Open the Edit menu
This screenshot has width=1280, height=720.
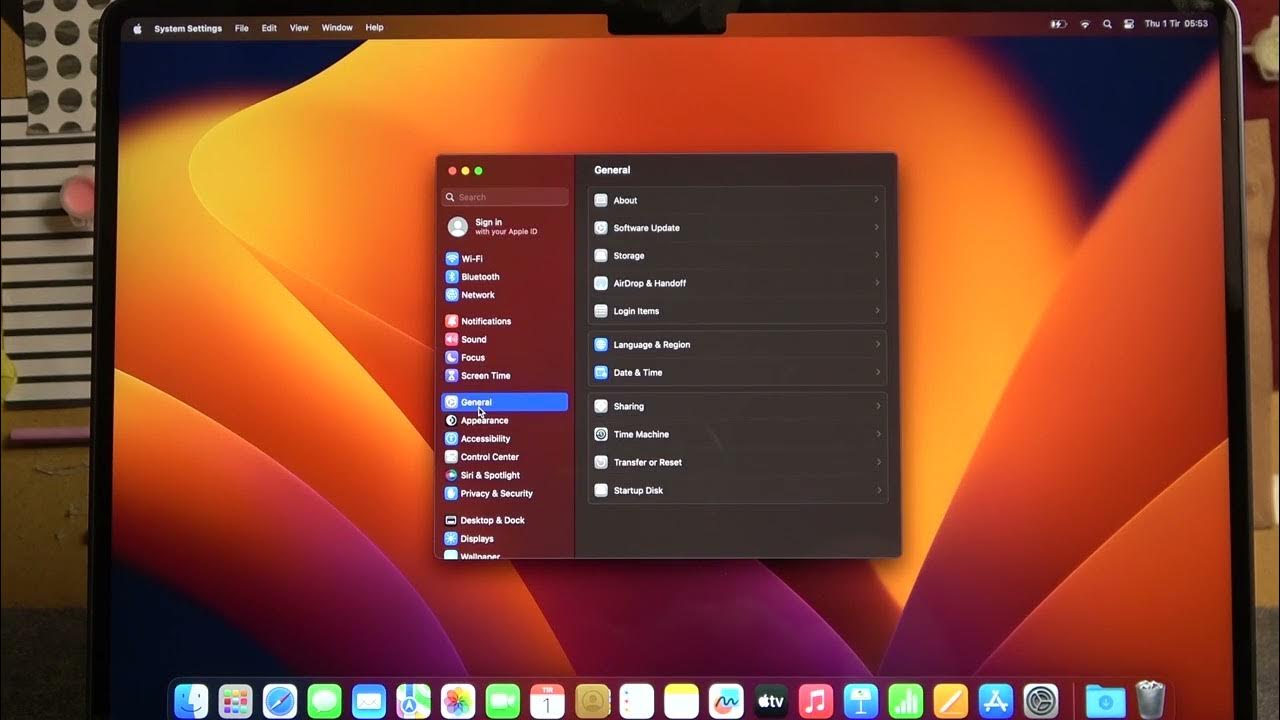[x=269, y=29]
